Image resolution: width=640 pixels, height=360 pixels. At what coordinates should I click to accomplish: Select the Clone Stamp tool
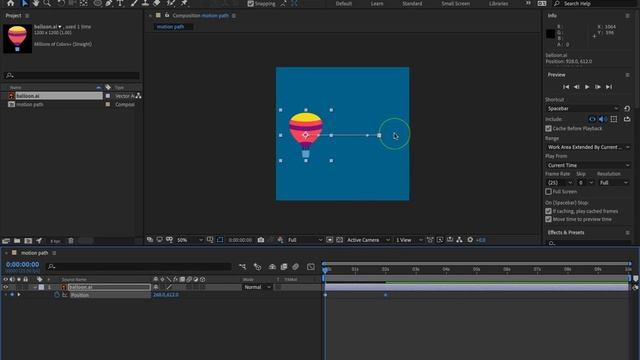(145, 3)
